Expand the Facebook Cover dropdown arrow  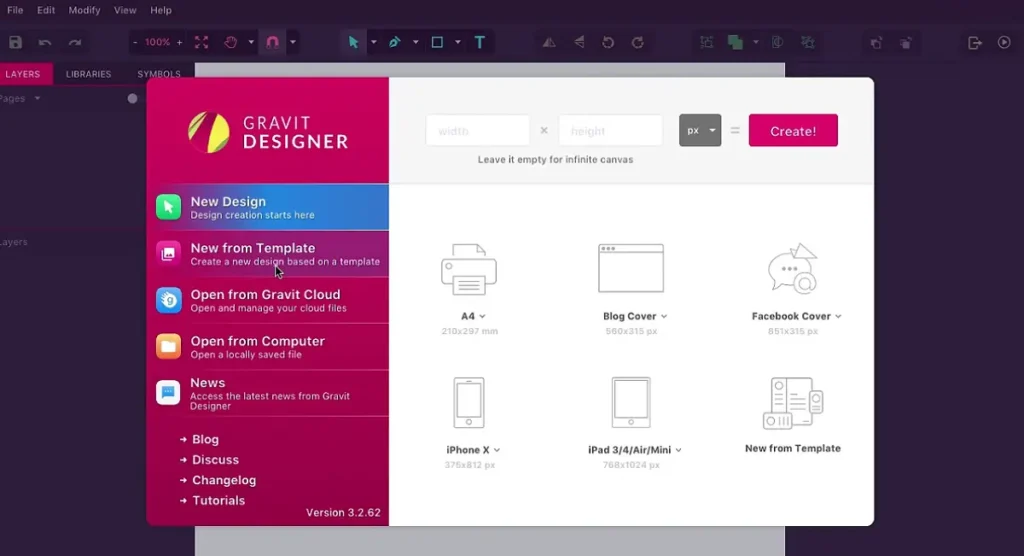(838, 316)
